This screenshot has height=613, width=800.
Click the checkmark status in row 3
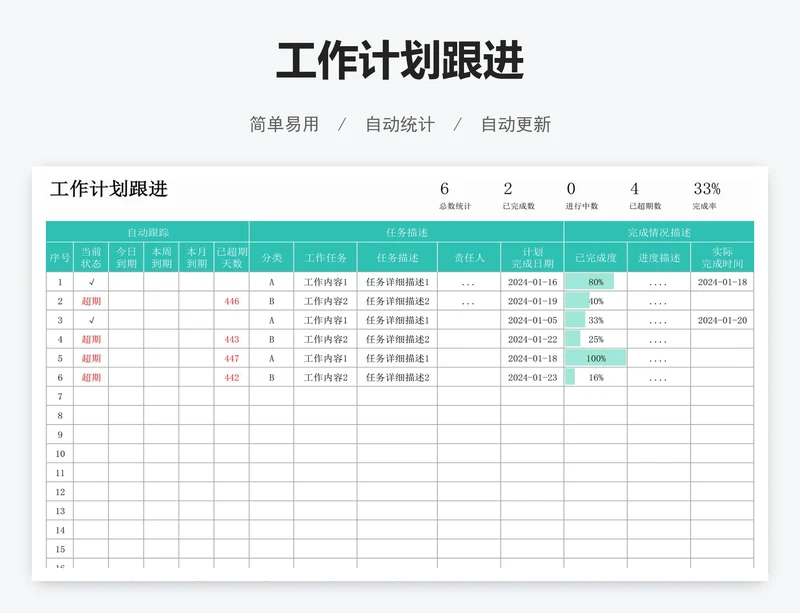click(x=91, y=320)
